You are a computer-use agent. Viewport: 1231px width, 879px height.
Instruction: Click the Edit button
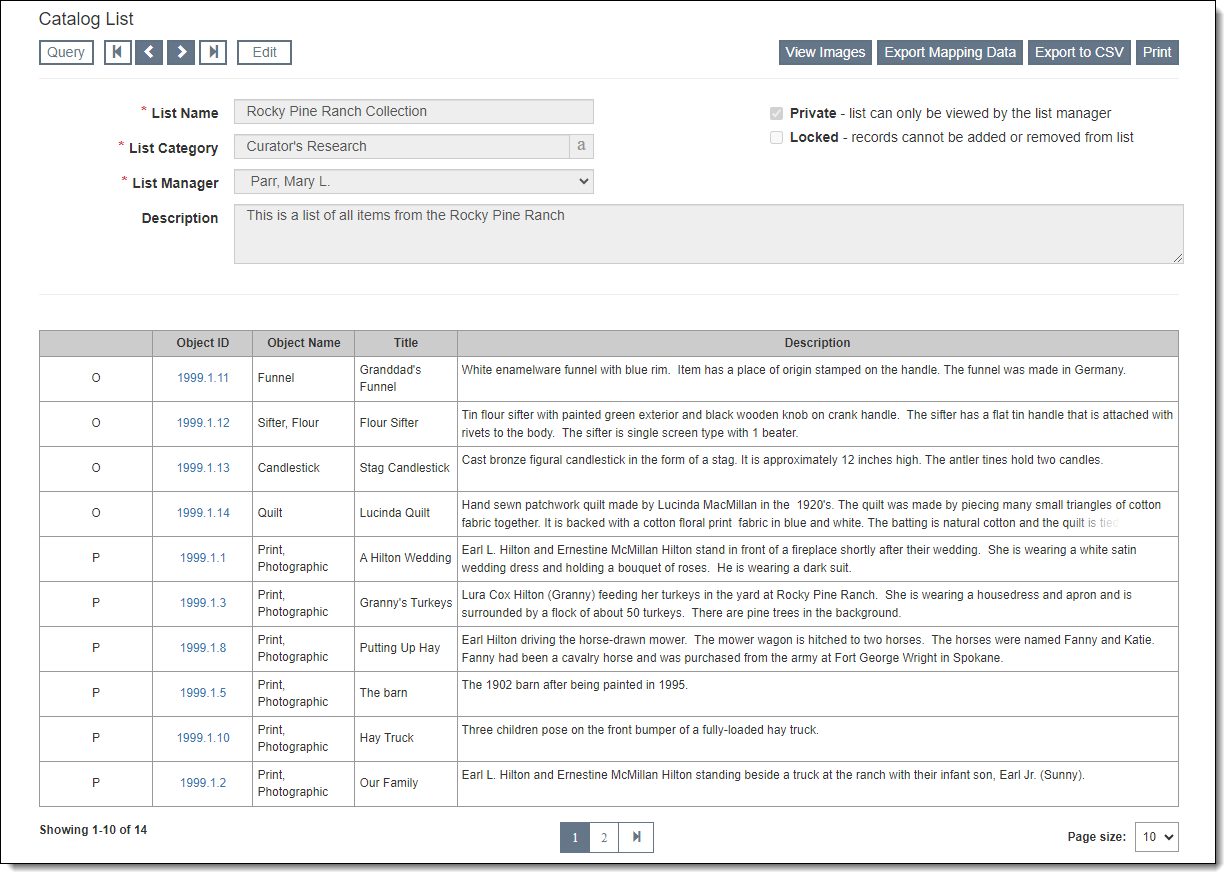point(264,52)
